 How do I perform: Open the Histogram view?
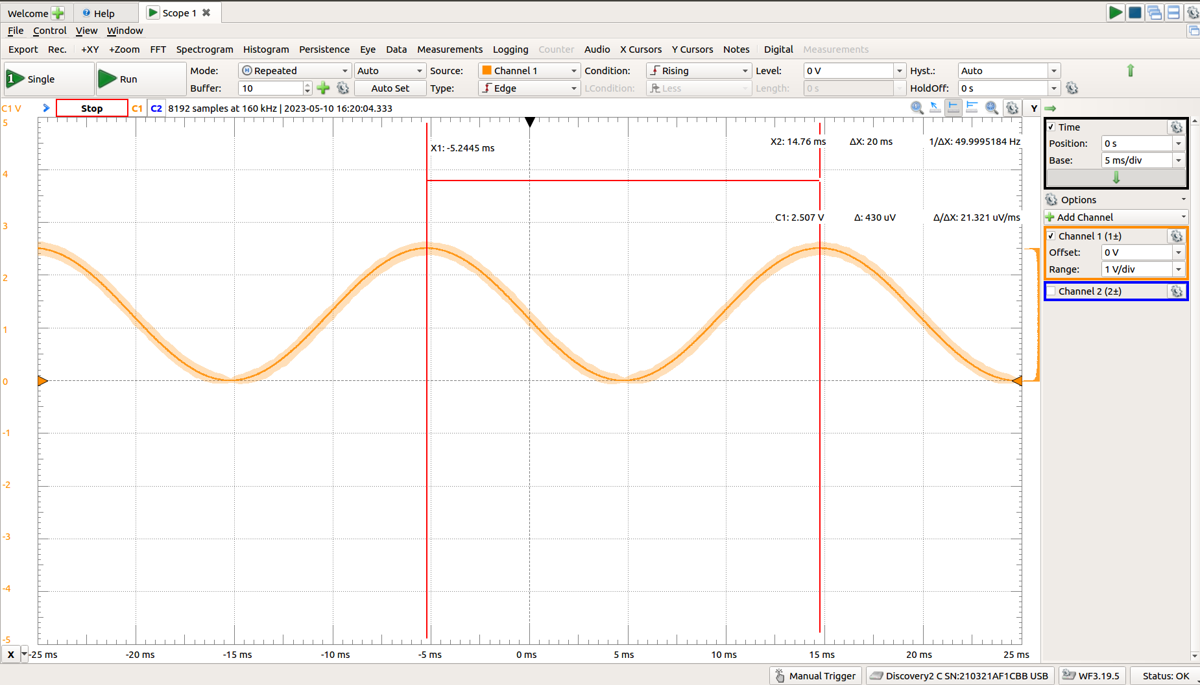pos(266,49)
